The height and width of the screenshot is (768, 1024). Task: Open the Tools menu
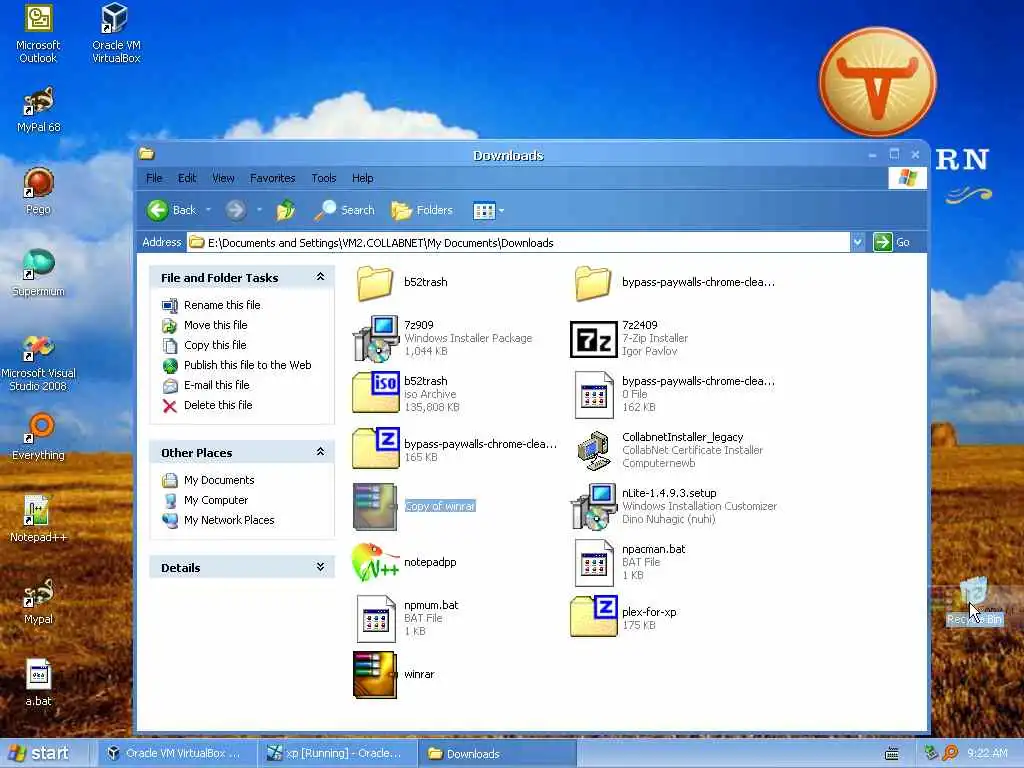click(x=323, y=178)
